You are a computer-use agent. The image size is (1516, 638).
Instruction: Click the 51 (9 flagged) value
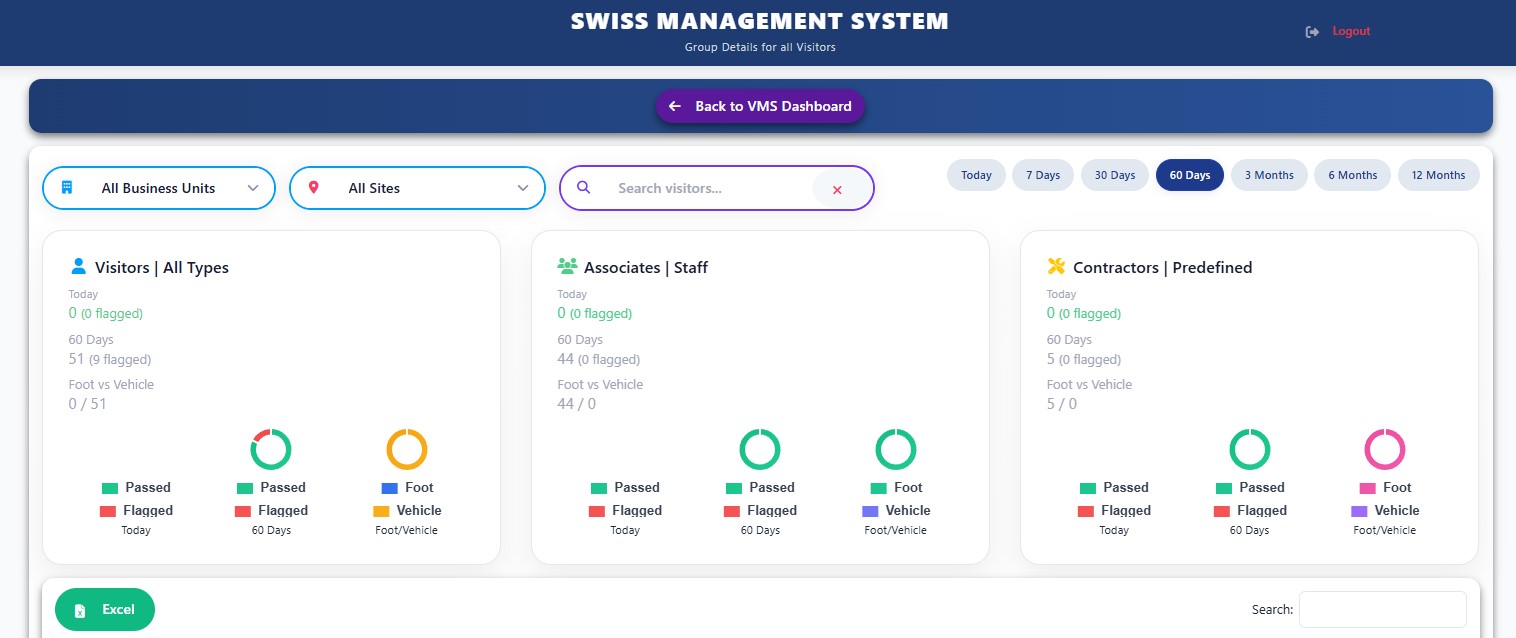(110, 359)
